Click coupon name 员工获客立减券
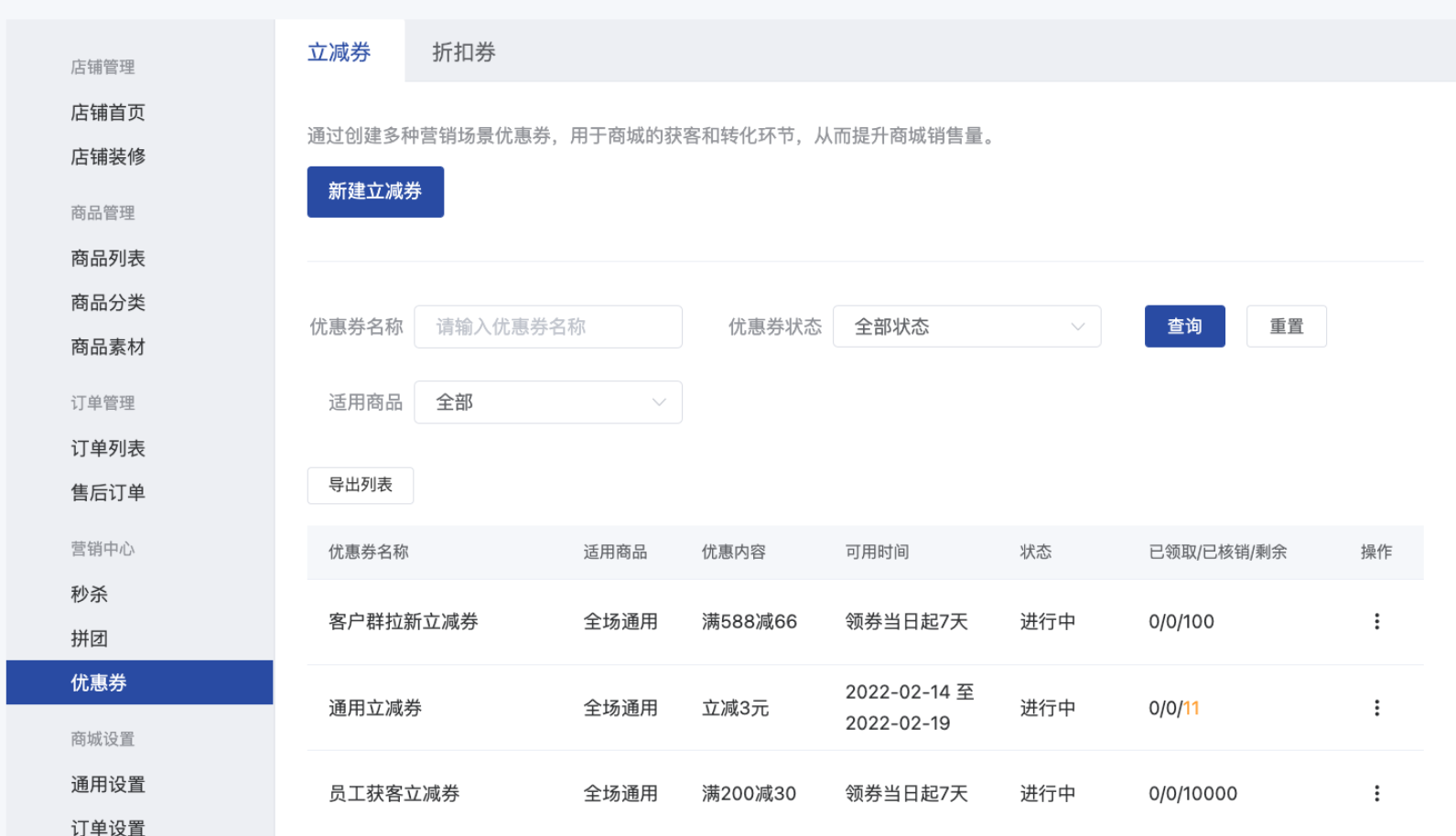Image resolution: width=1456 pixels, height=836 pixels. [x=394, y=793]
